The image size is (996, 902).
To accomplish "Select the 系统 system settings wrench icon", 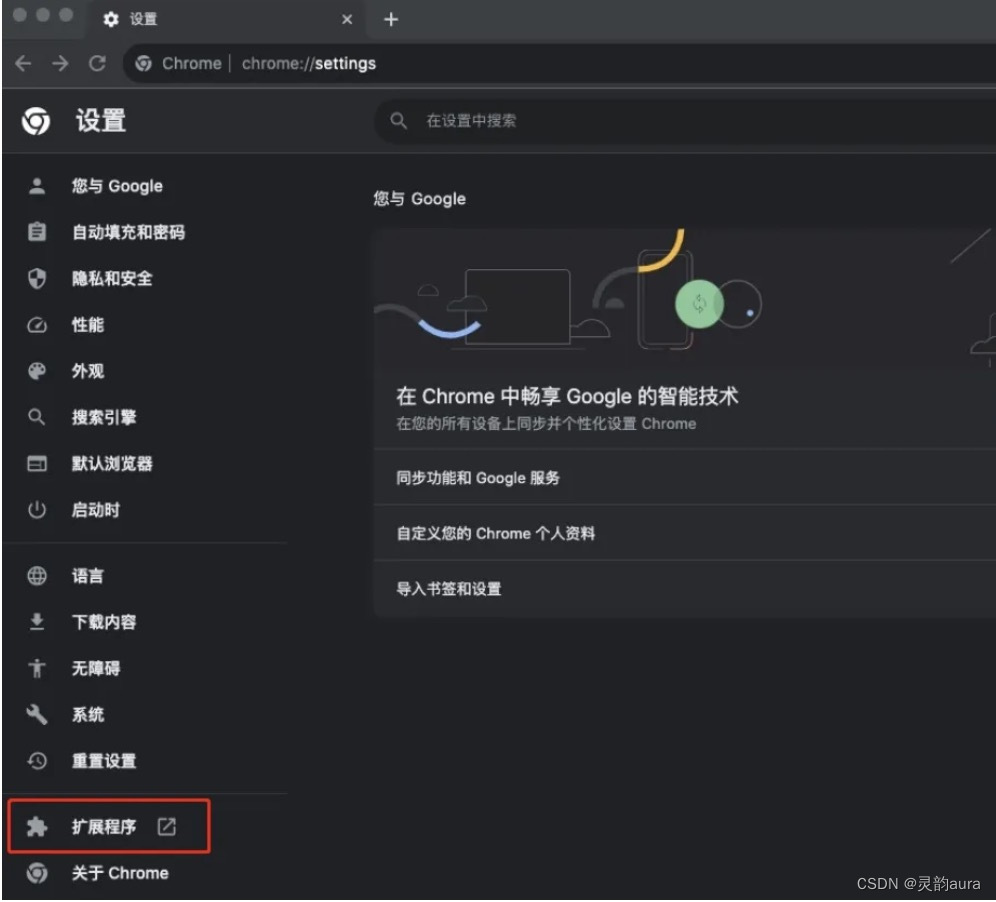I will pos(36,714).
